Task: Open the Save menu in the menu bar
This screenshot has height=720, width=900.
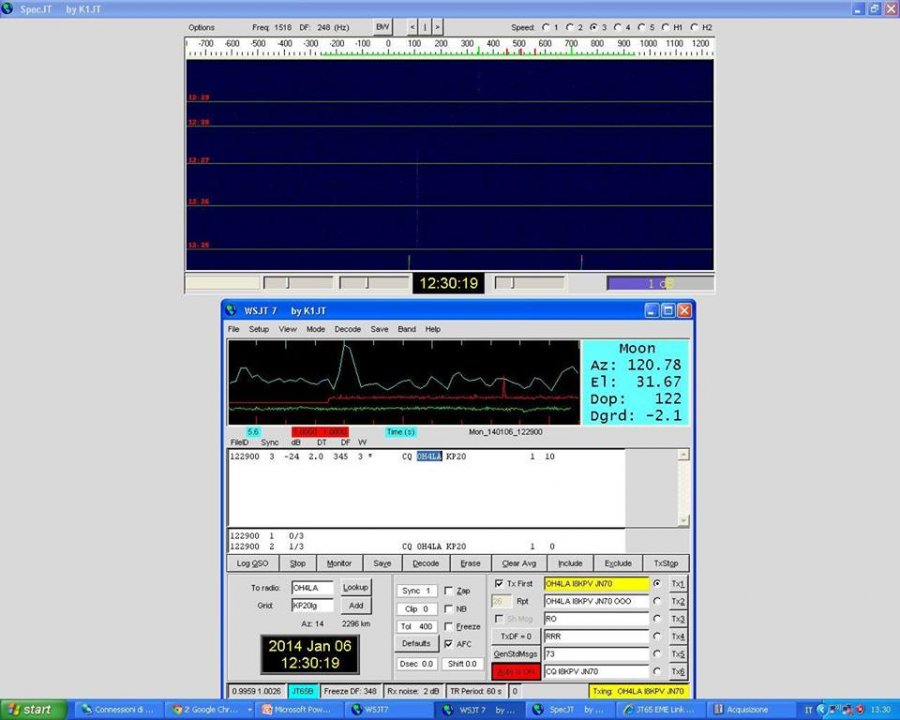Action: coord(379,329)
